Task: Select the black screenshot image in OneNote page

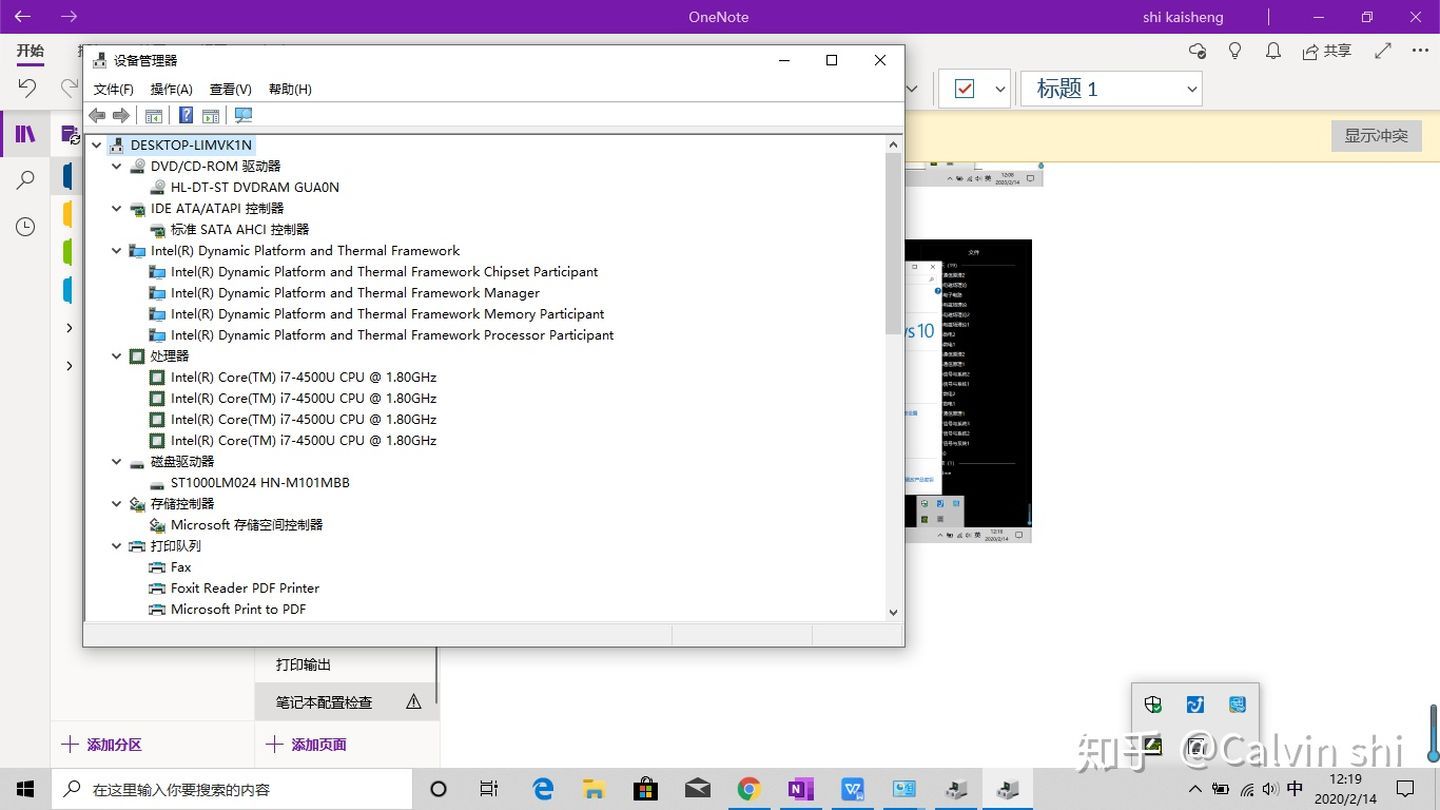Action: 968,390
